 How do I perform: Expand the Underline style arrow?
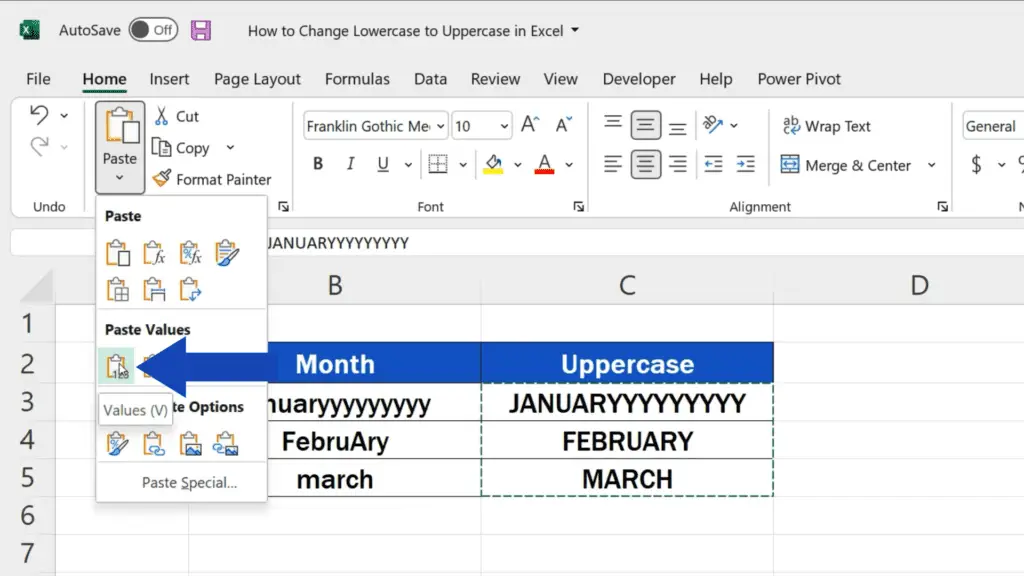click(408, 165)
